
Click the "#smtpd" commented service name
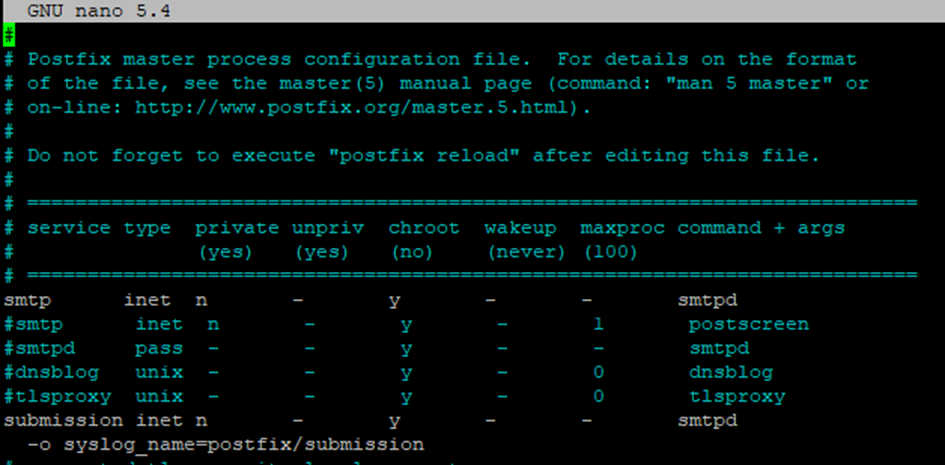coord(39,349)
